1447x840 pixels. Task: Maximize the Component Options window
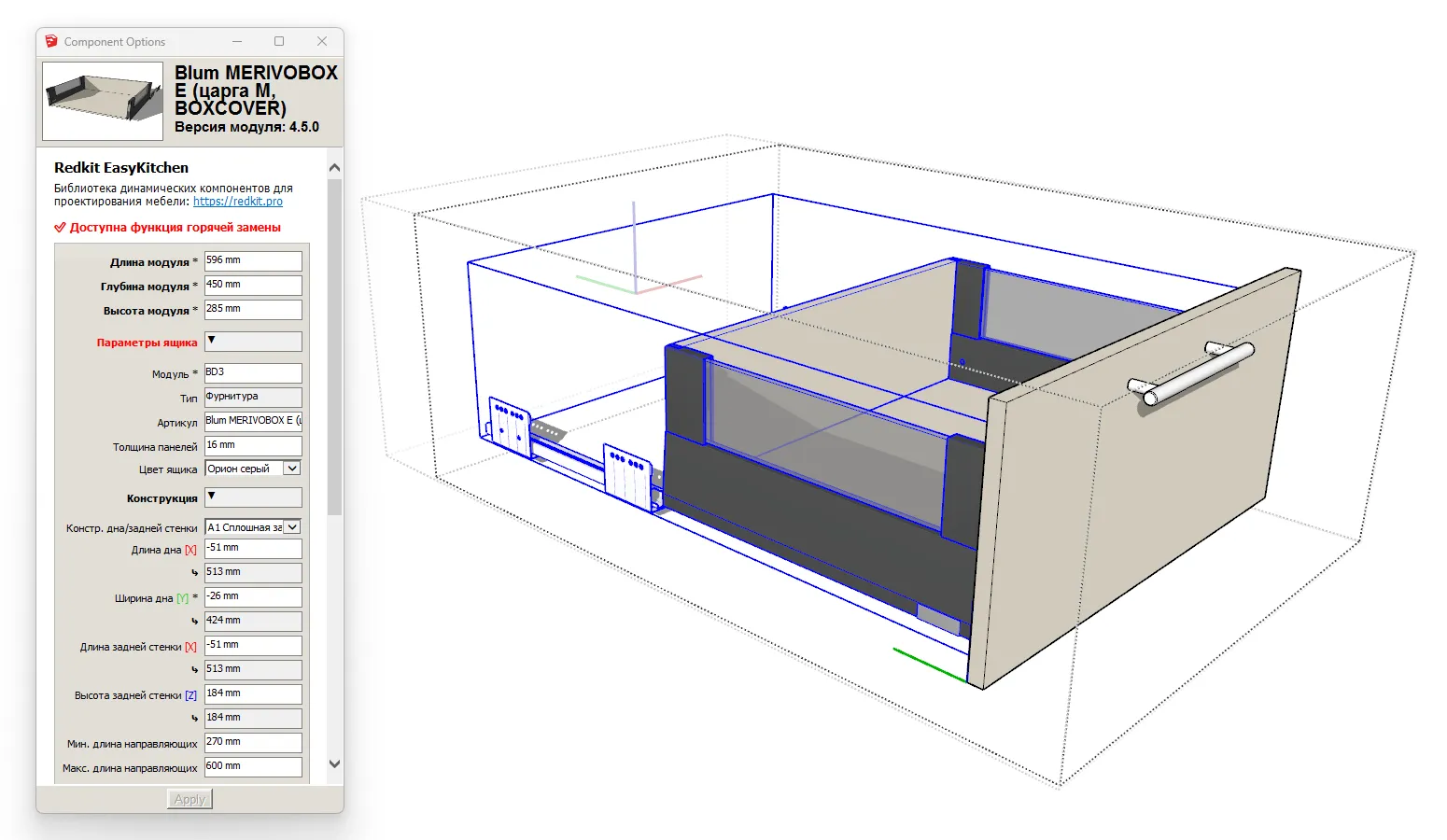279,42
